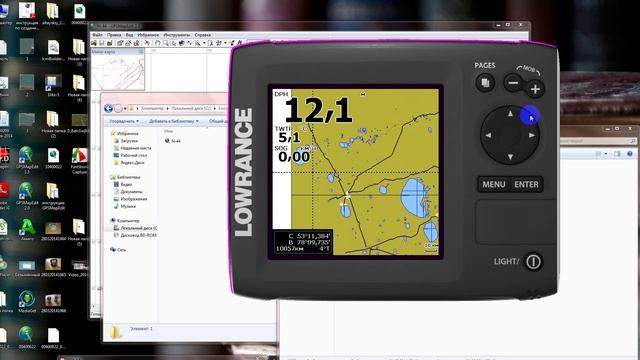This screenshot has width=640, height=360.
Task: Select Видео in the Explorer sidebar
Action: 123,184
